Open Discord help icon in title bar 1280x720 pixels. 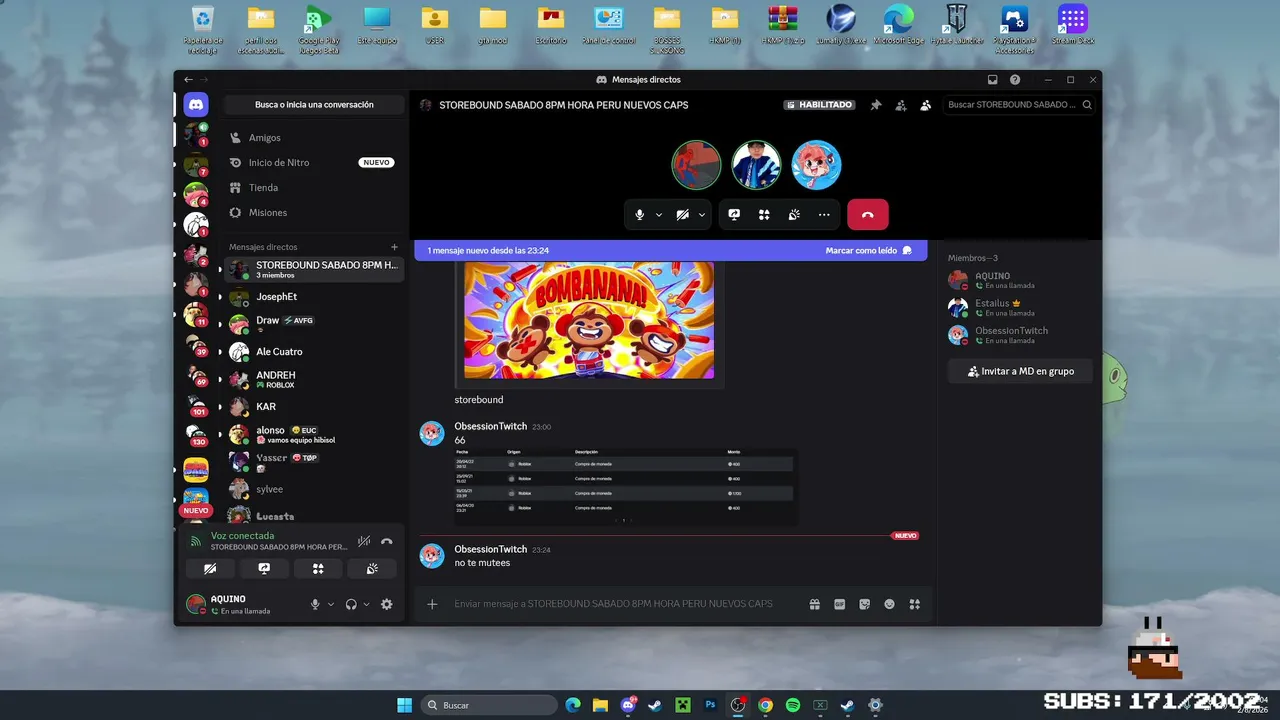[x=1015, y=80]
